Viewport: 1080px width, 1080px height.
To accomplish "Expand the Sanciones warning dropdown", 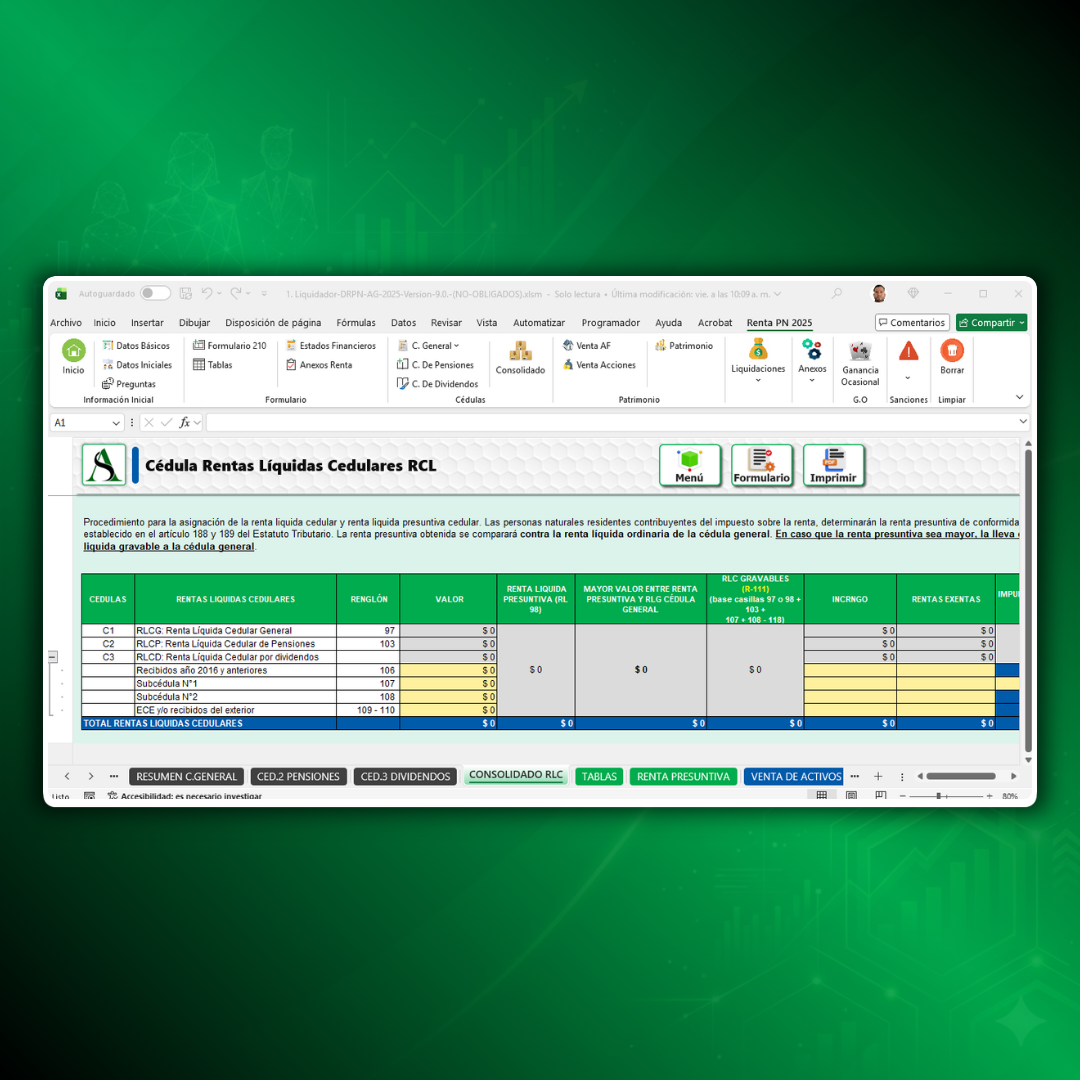I will pos(908,378).
